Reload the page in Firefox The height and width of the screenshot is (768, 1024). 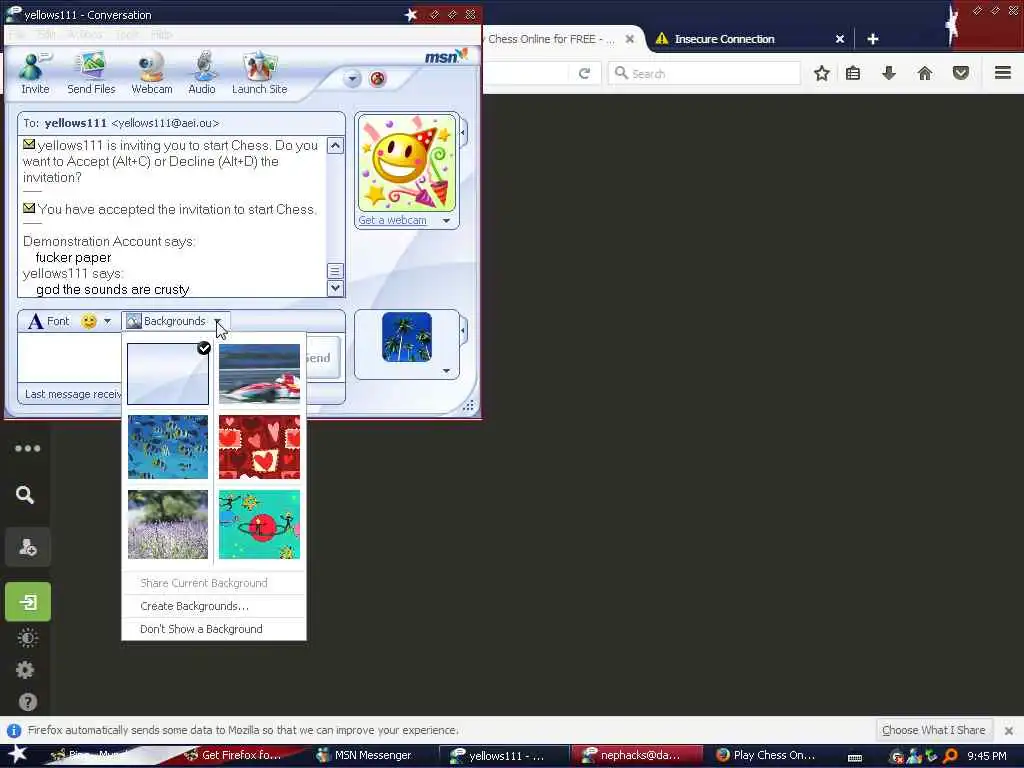[x=584, y=73]
